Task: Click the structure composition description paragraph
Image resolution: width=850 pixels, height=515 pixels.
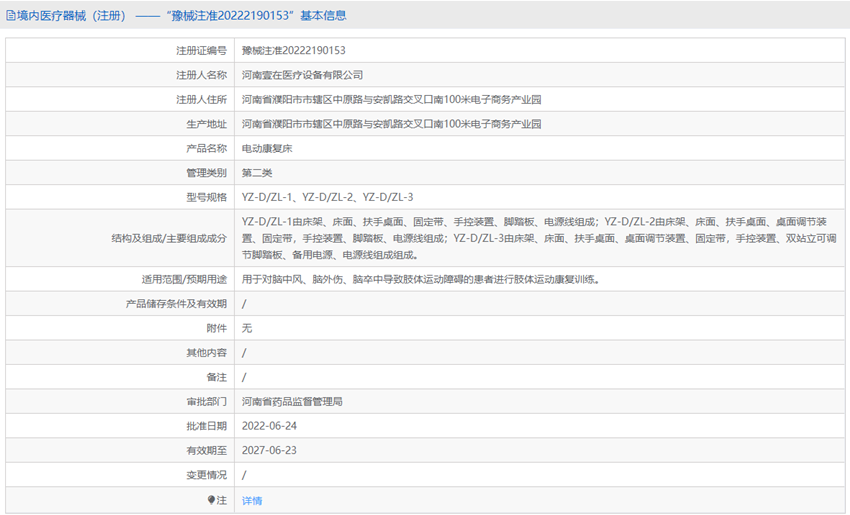Action: tap(539, 238)
